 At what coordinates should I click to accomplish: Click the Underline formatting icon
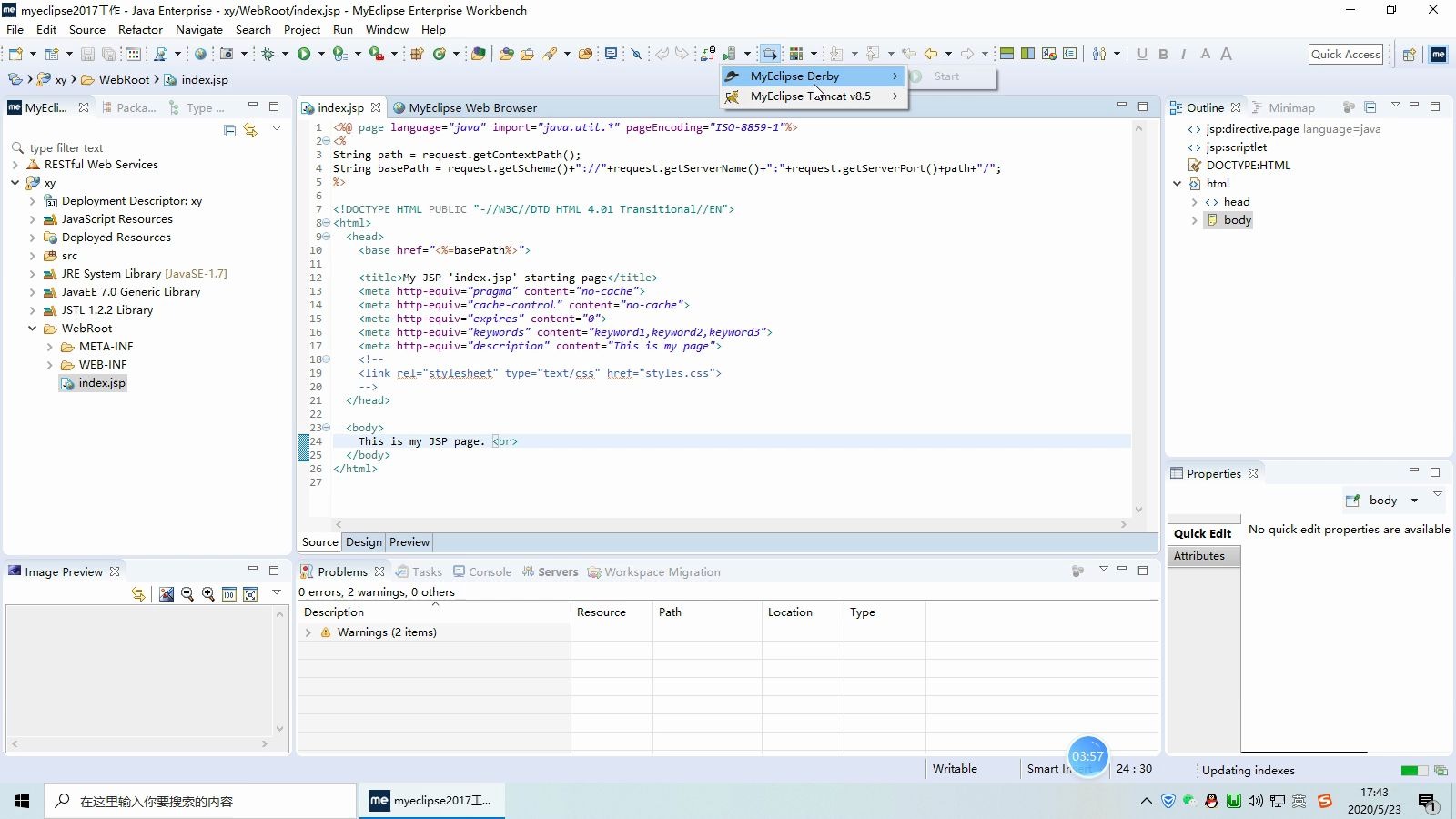[x=1142, y=54]
